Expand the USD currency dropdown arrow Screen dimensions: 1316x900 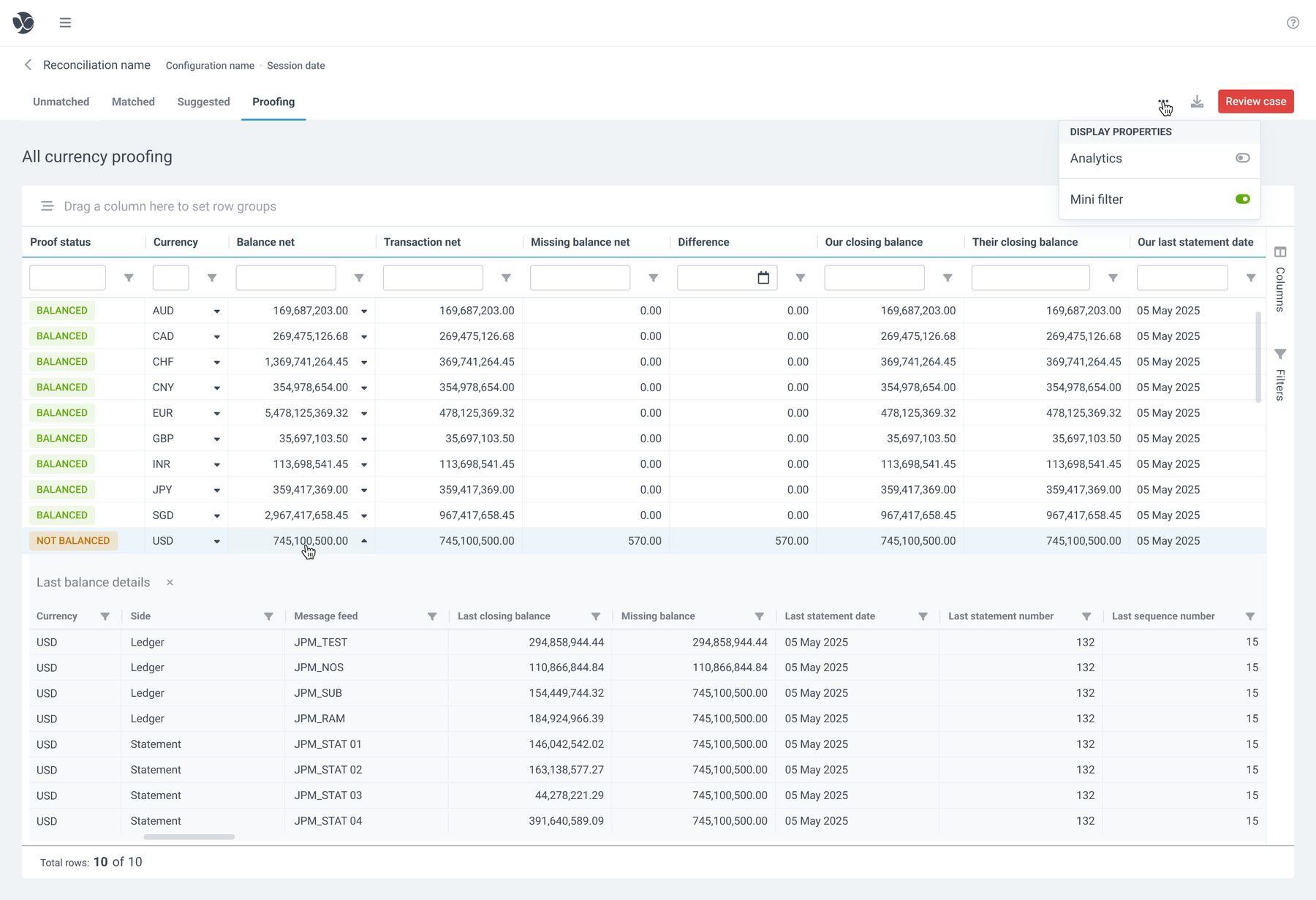pos(217,542)
